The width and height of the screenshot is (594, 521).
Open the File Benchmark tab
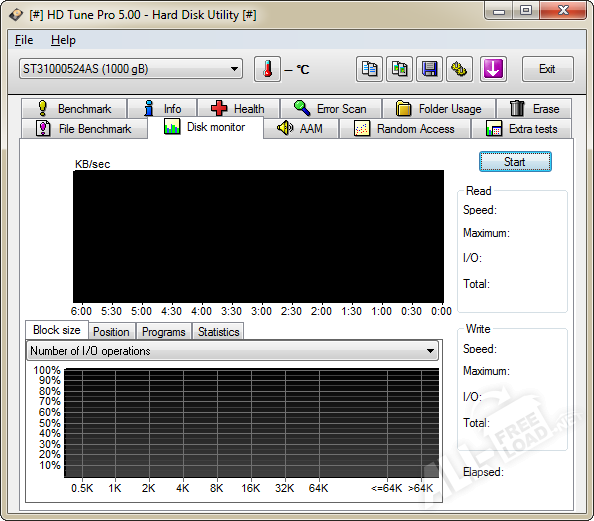[84, 128]
